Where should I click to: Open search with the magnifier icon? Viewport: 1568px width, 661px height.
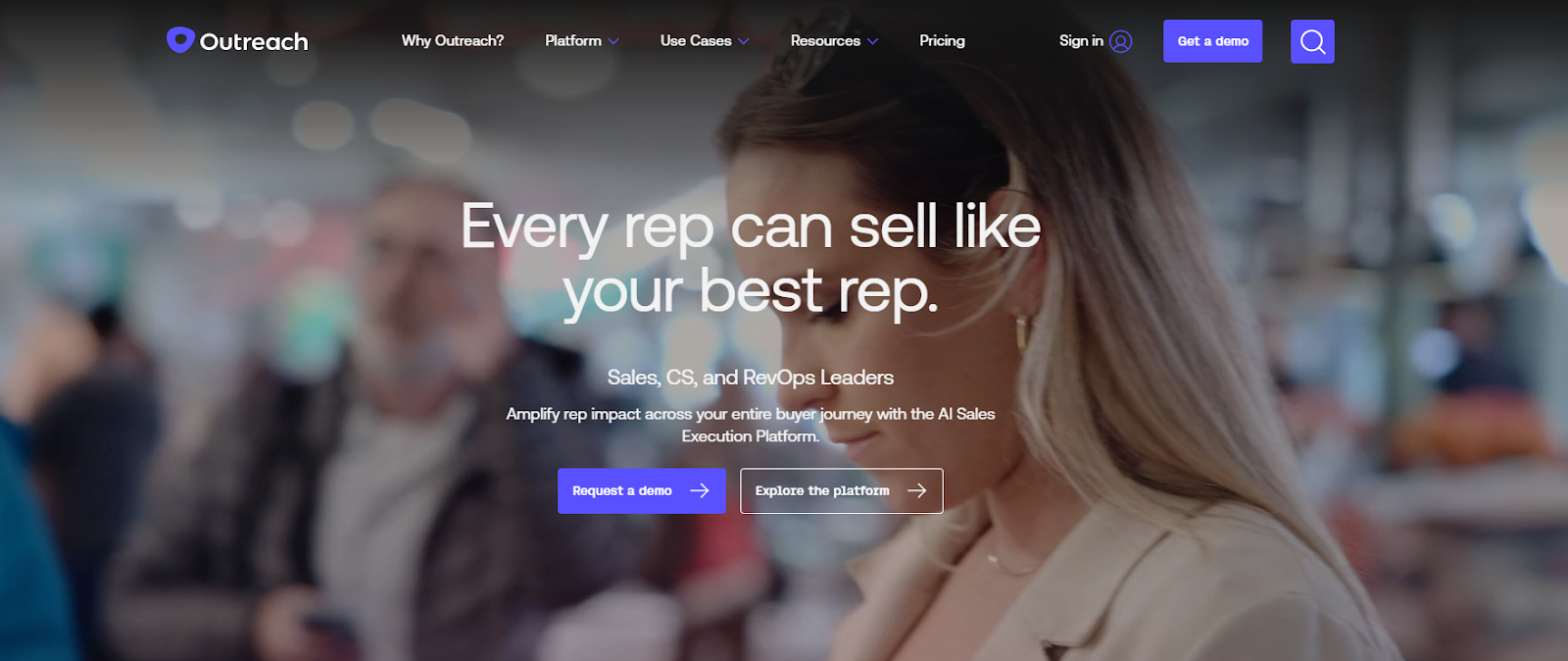1312,41
